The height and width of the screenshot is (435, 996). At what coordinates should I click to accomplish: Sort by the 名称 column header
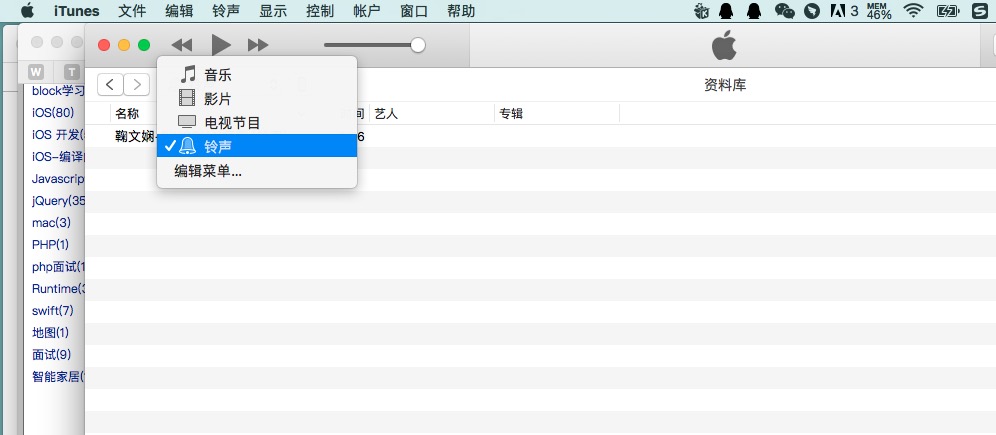click(127, 114)
